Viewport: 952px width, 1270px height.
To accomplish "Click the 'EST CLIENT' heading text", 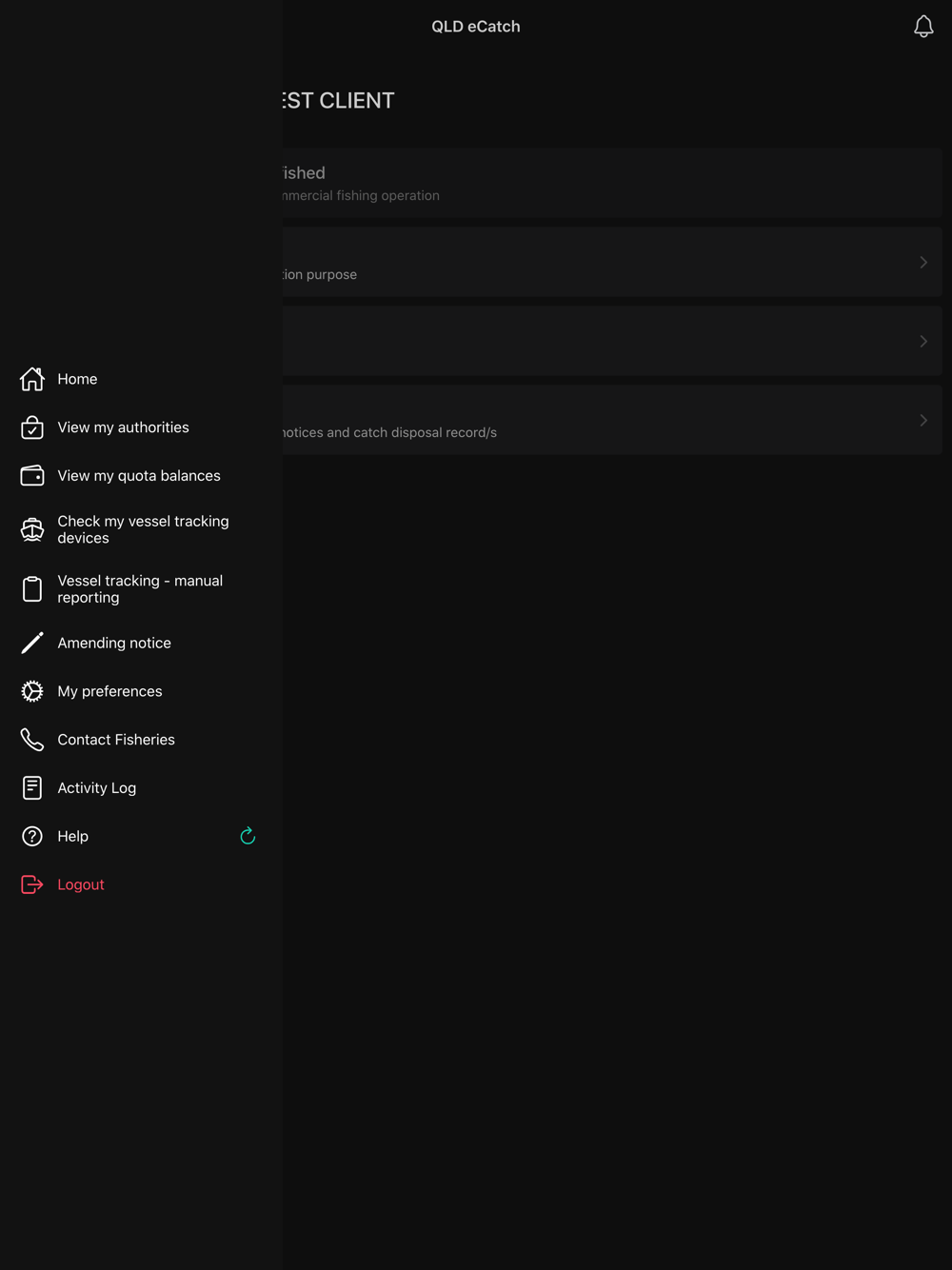I will (339, 100).
